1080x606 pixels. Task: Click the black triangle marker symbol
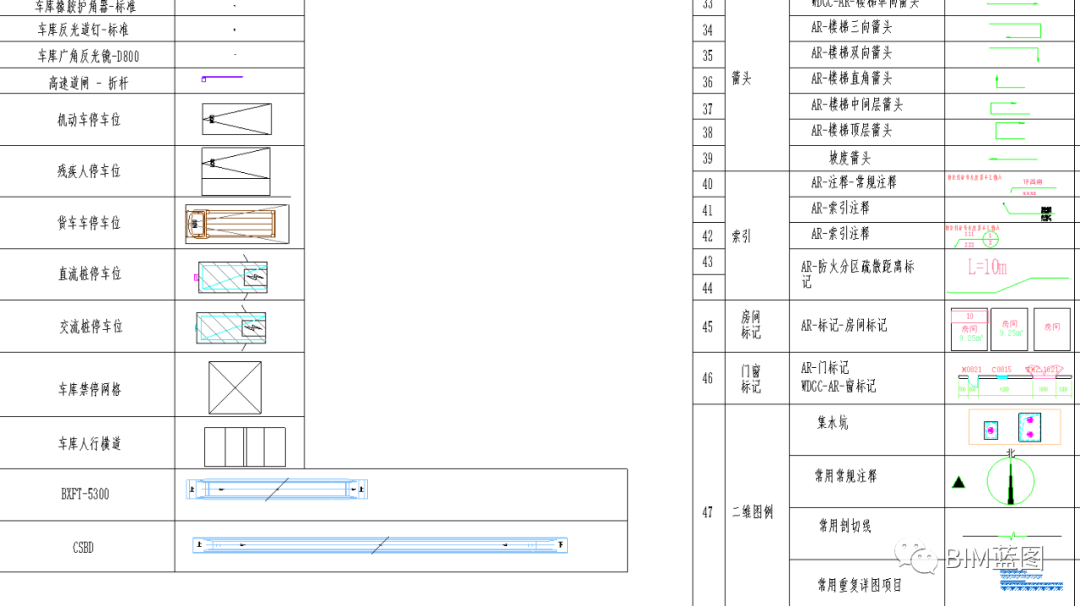point(958,482)
